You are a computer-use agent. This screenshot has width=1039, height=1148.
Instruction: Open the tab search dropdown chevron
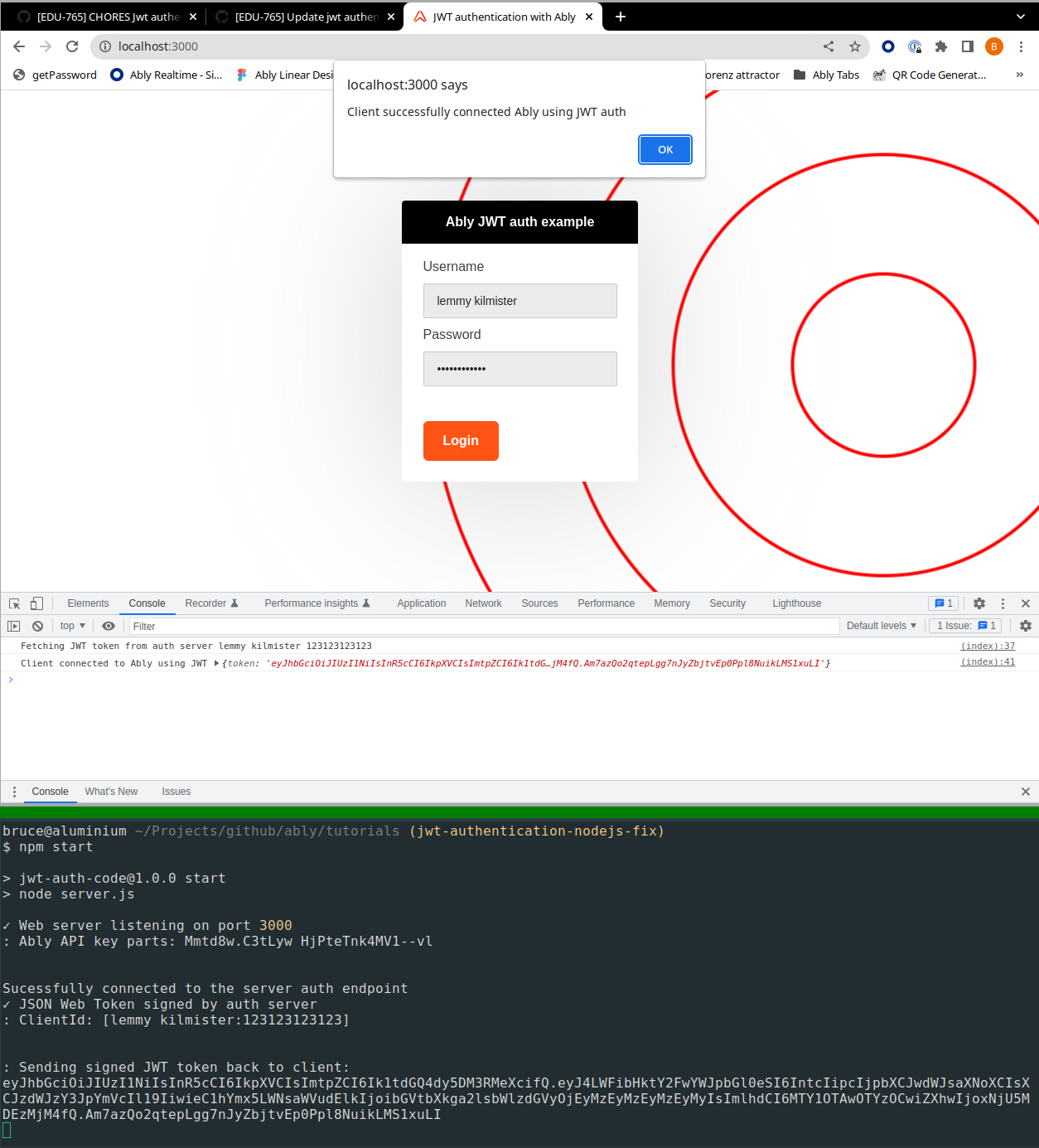point(1020,17)
